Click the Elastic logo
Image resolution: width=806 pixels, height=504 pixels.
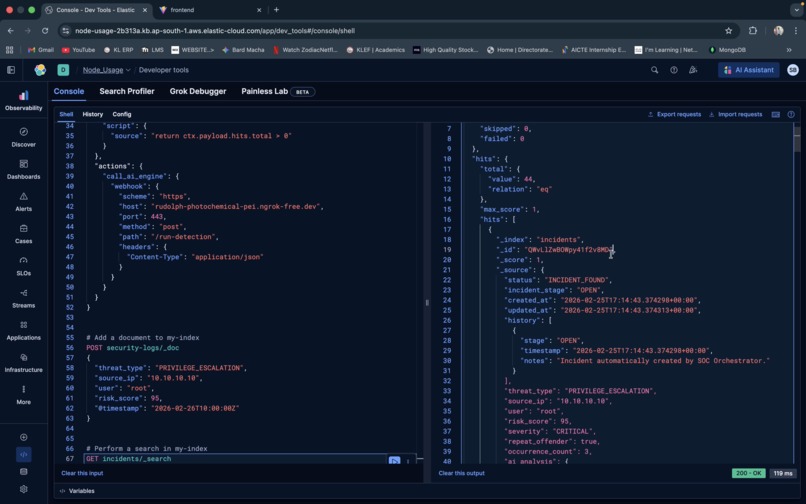40,70
